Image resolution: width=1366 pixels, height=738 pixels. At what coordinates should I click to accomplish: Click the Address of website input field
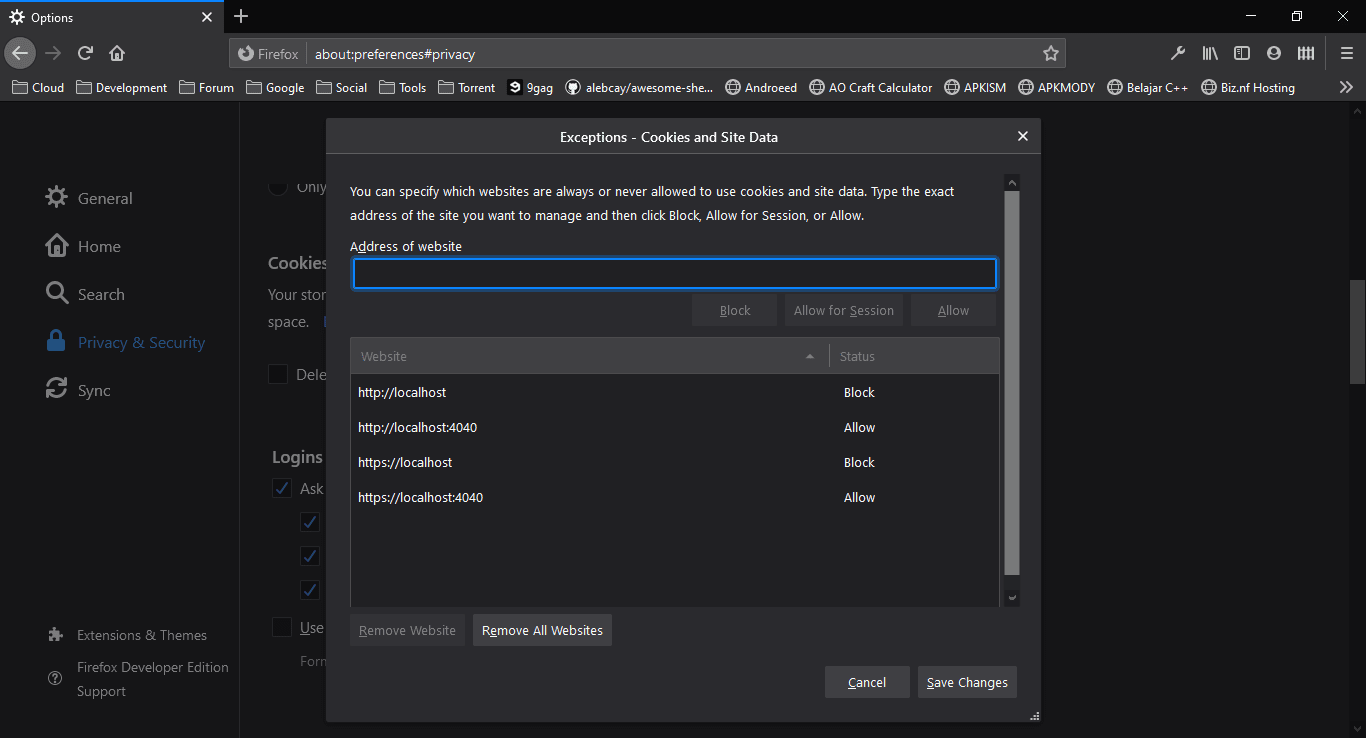pos(673,273)
